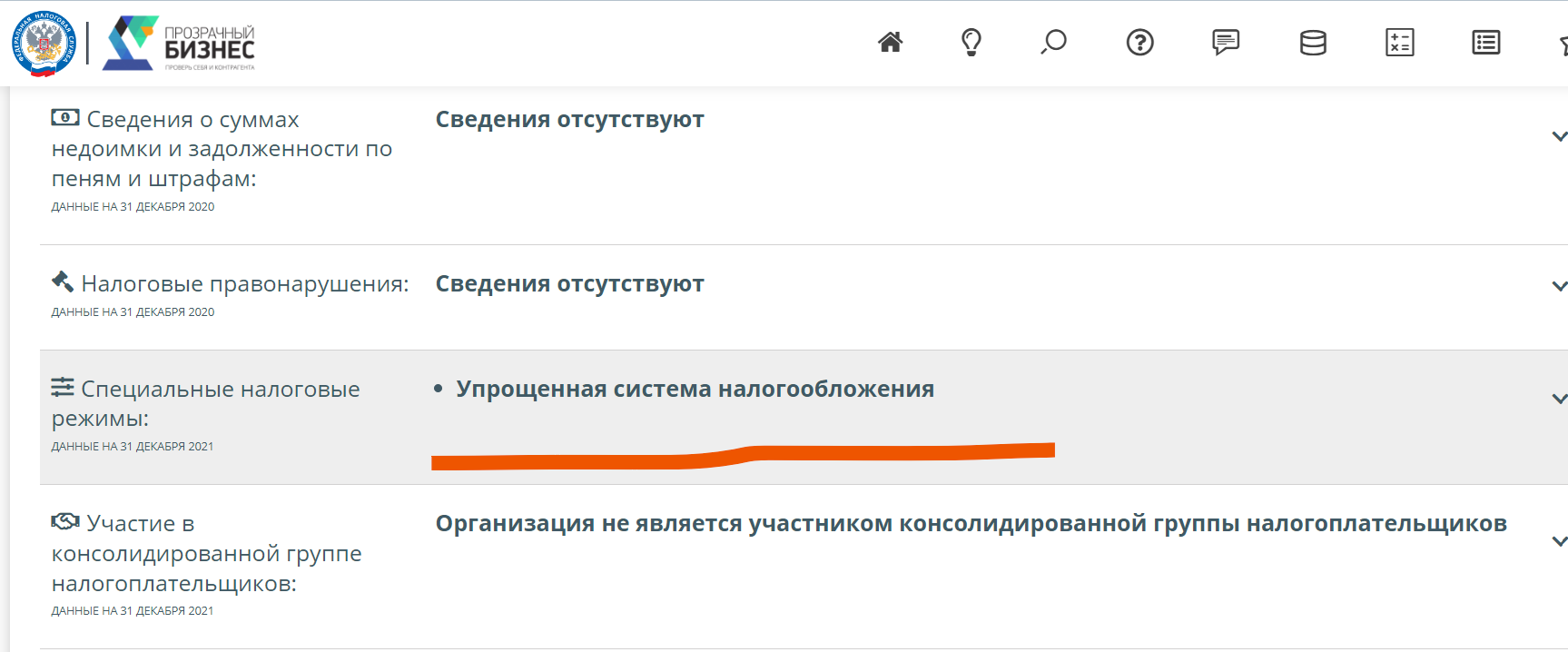Open help via question mark icon
Image resolution: width=1568 pixels, height=652 pixels.
[1139, 42]
